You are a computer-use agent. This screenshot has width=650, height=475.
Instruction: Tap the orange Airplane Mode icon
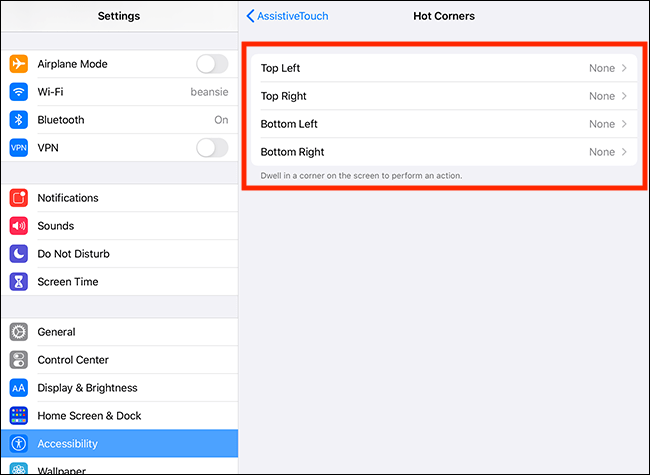19,64
